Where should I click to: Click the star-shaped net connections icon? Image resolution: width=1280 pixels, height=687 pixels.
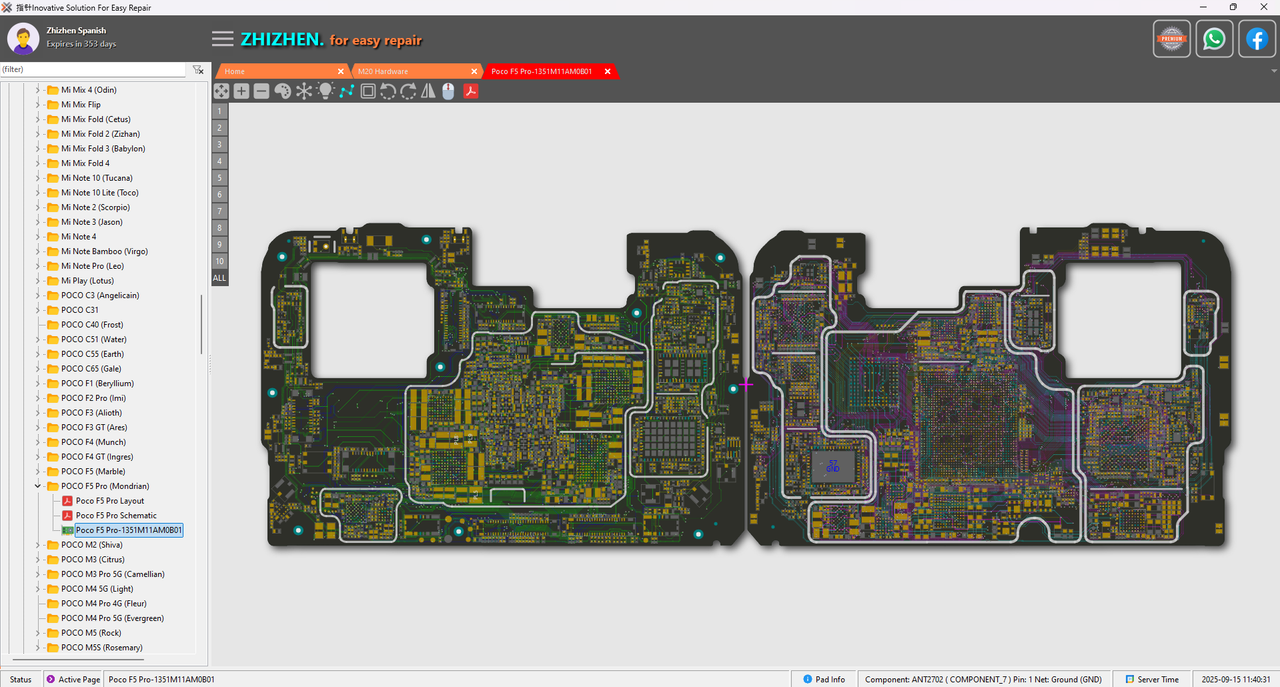point(304,91)
